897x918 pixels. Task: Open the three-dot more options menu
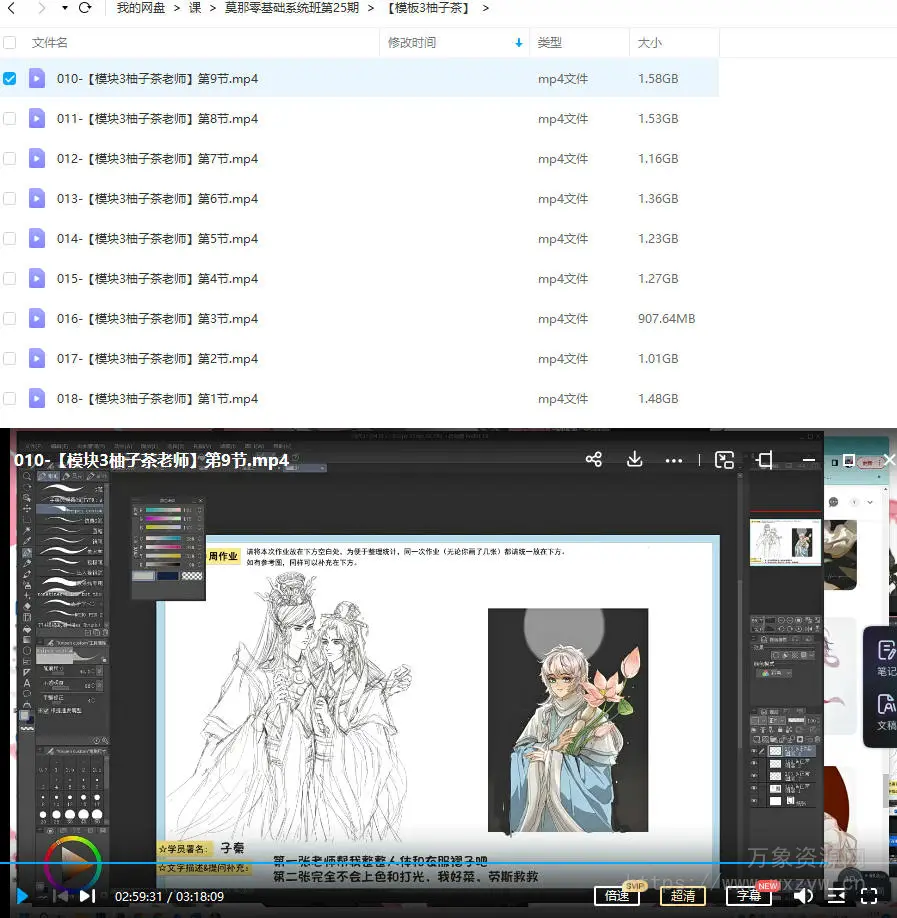click(674, 461)
